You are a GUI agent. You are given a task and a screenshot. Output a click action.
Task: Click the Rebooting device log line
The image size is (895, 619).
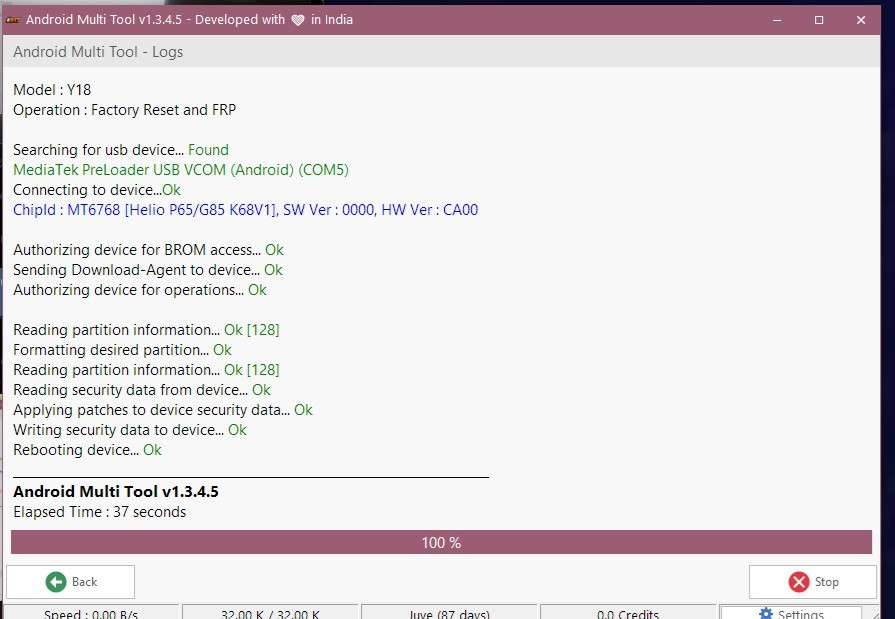(x=87, y=450)
